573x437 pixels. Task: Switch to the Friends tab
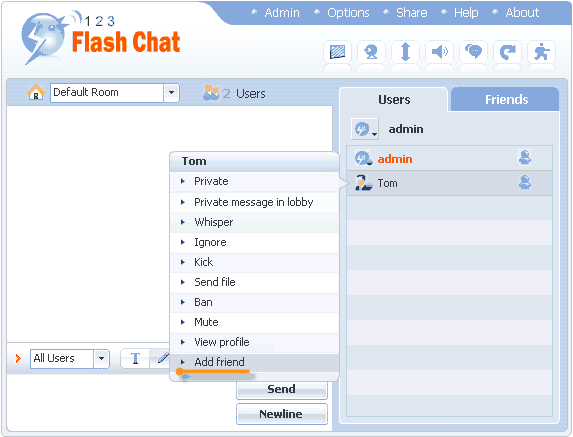pos(506,99)
